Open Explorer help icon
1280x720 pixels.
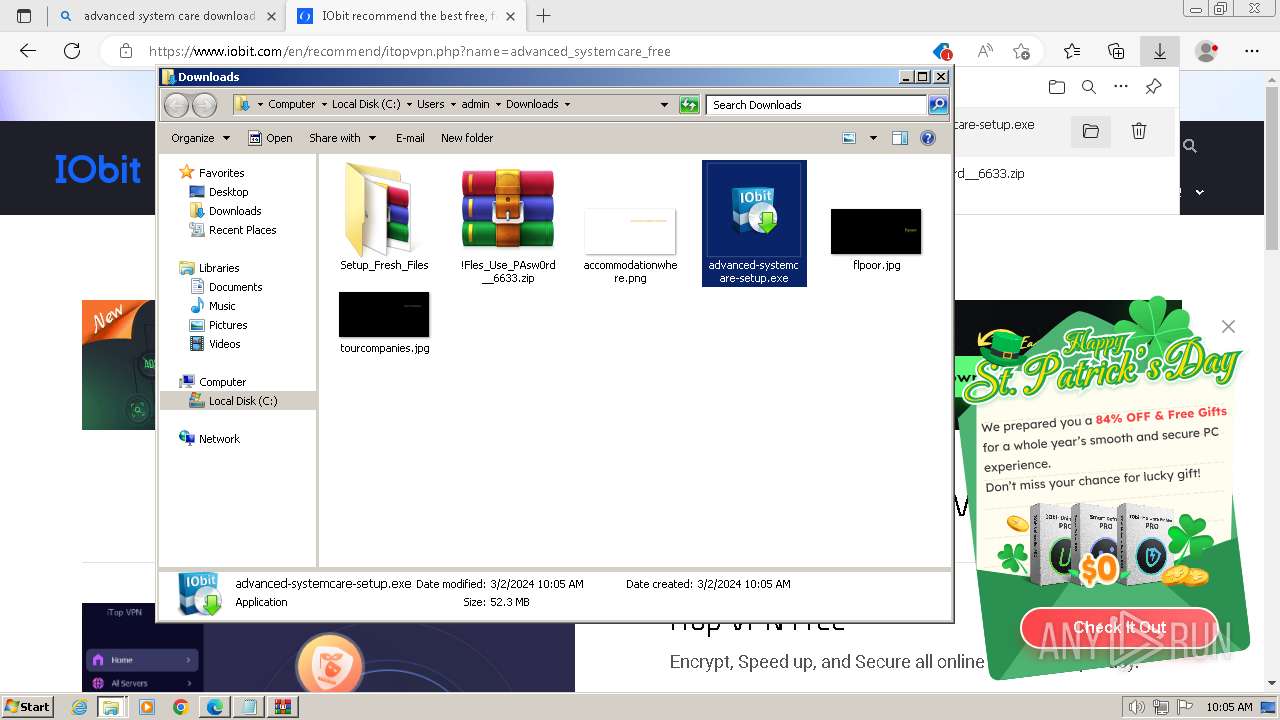[x=928, y=138]
